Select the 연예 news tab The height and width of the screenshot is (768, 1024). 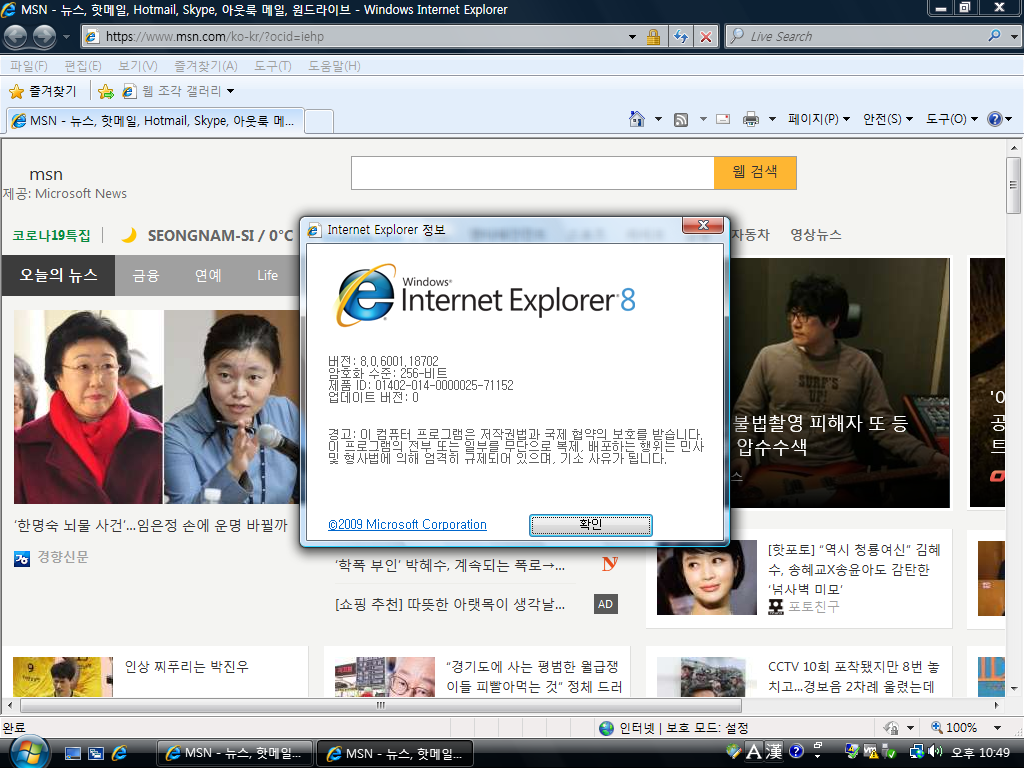click(x=208, y=276)
